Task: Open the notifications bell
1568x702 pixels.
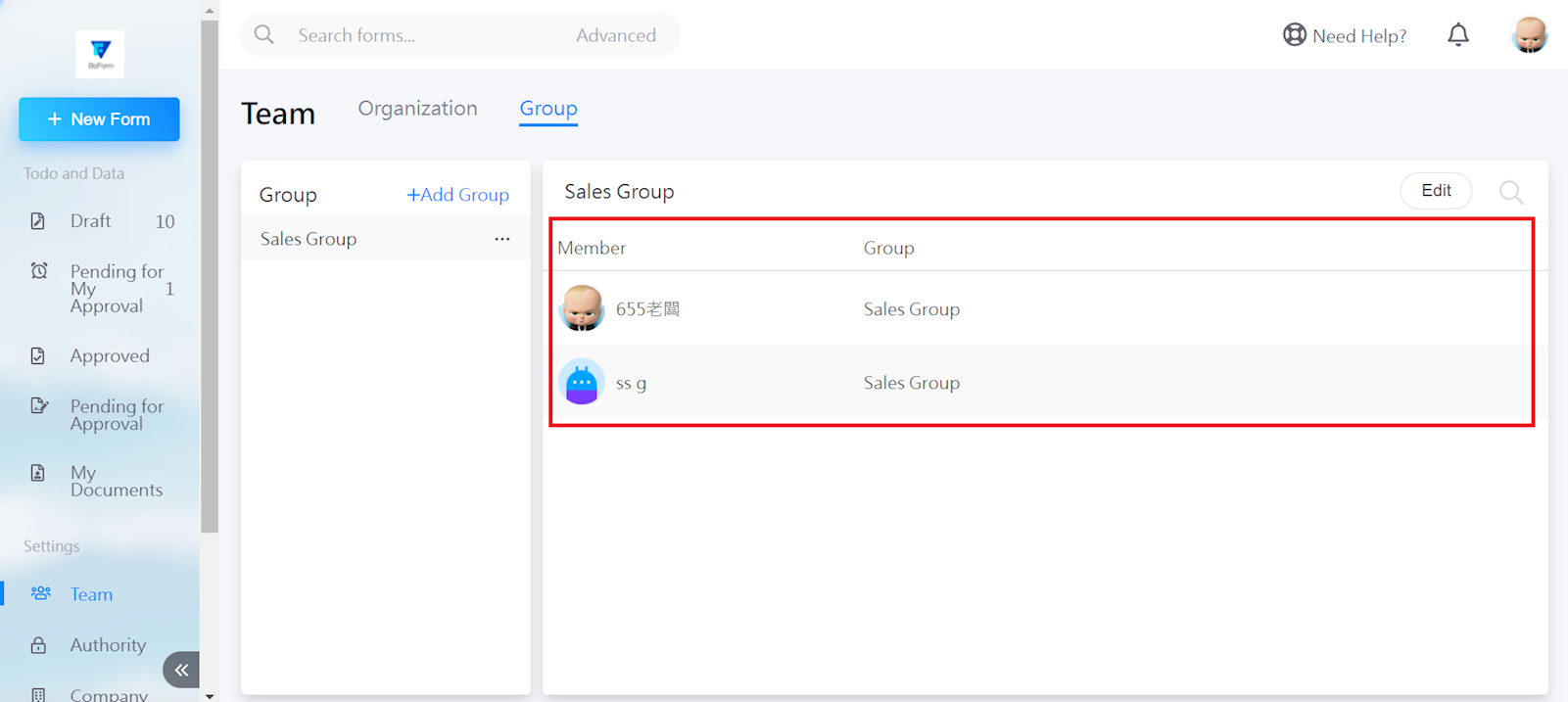Action: [x=1457, y=35]
